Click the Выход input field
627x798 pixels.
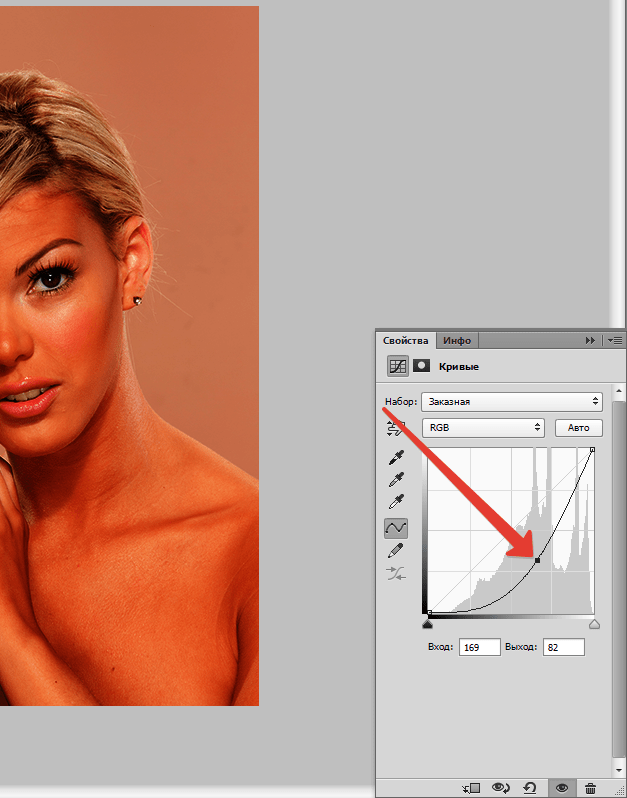pyautogui.click(x=563, y=647)
